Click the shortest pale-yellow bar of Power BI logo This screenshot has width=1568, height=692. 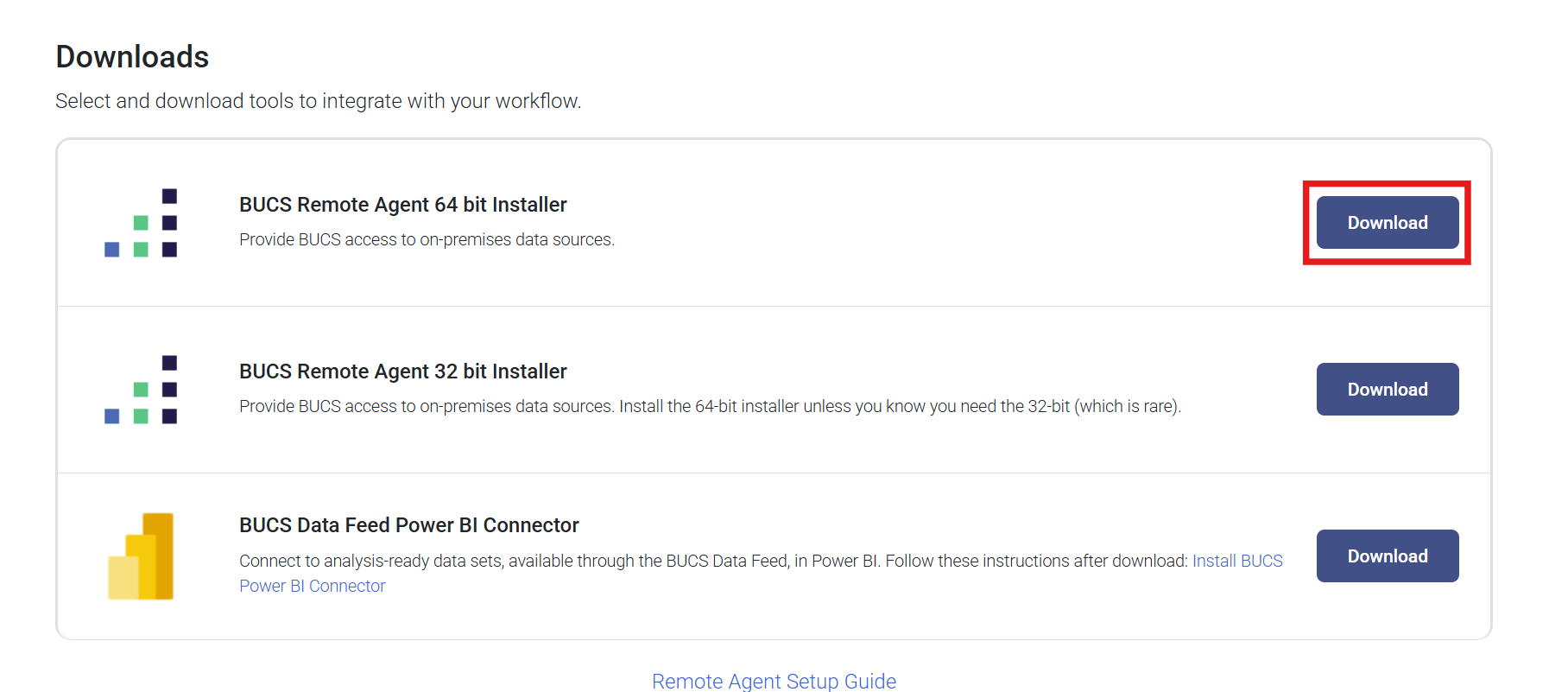(x=122, y=577)
